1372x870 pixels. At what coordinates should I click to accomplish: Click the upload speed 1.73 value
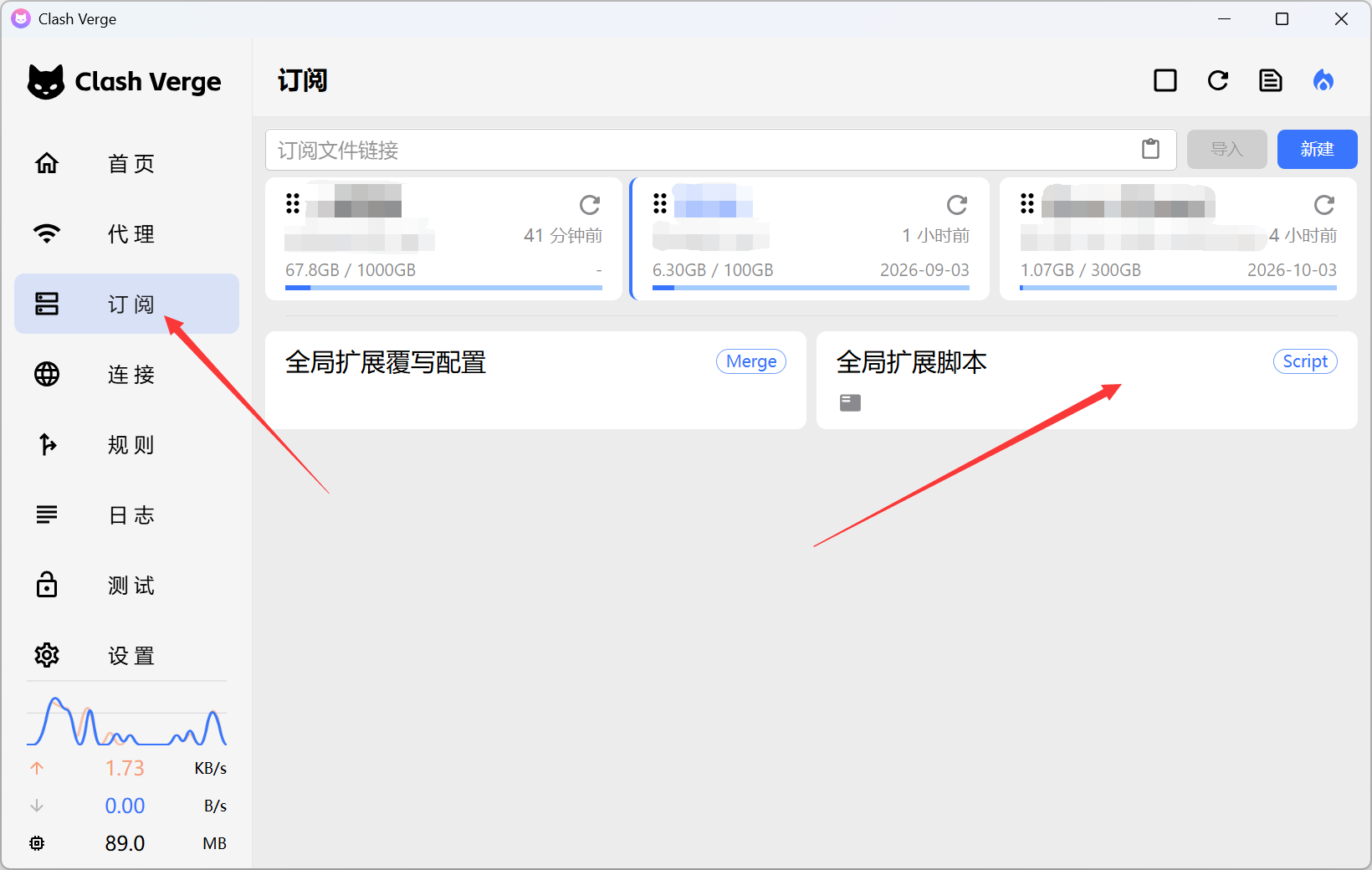click(125, 768)
